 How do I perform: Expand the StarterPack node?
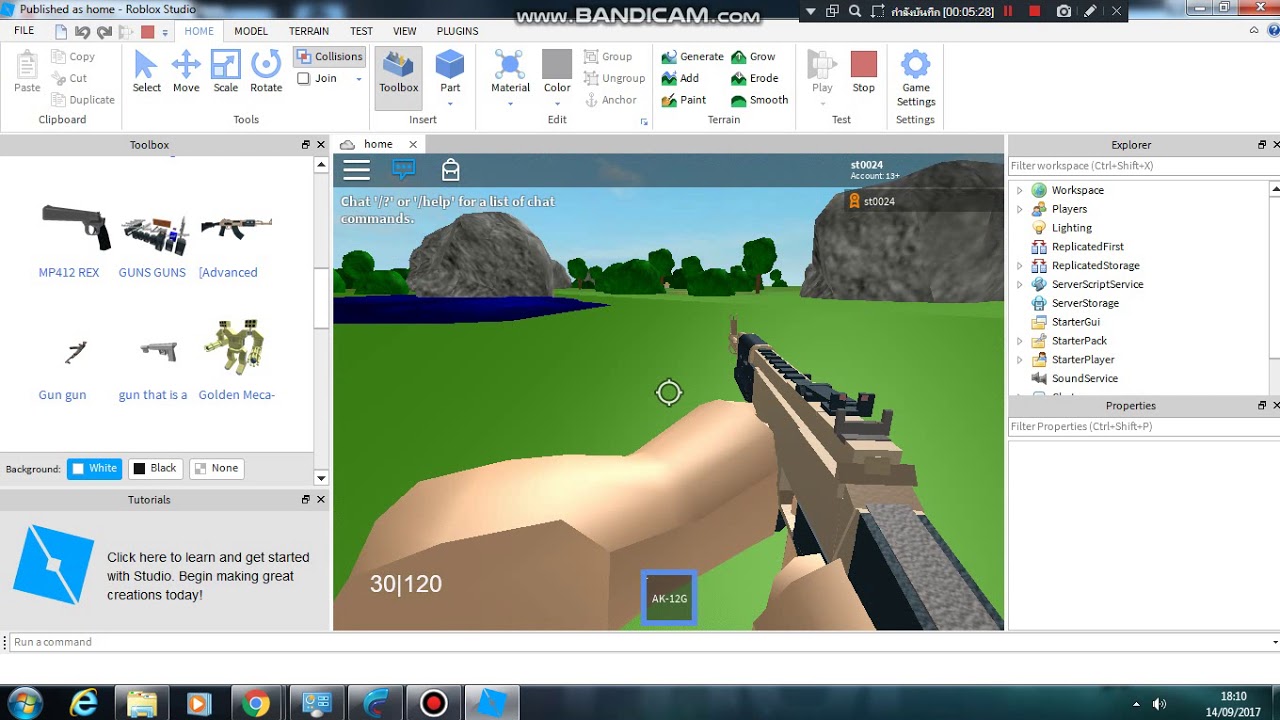(x=1020, y=341)
